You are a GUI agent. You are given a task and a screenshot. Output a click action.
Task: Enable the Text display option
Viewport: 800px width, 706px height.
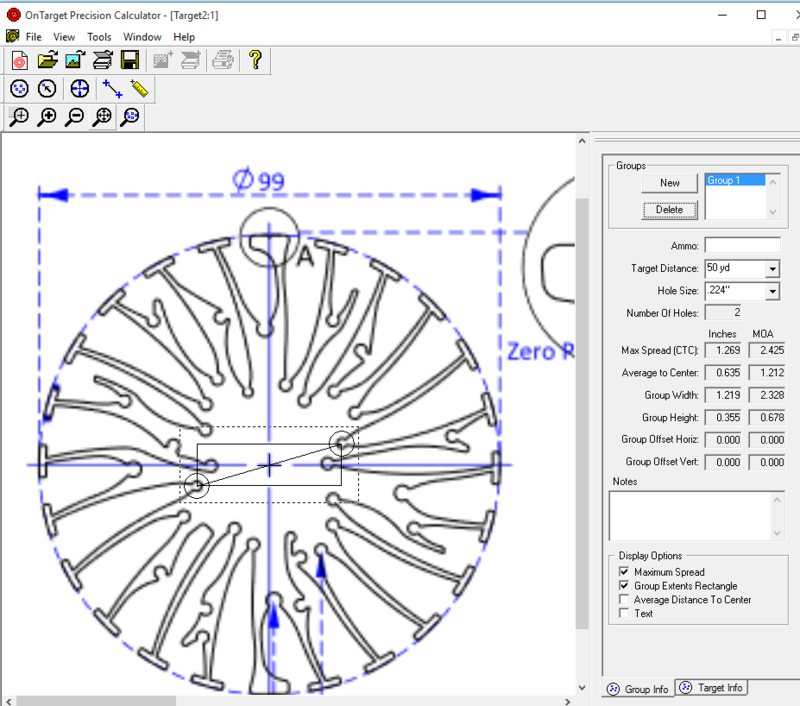[623, 613]
